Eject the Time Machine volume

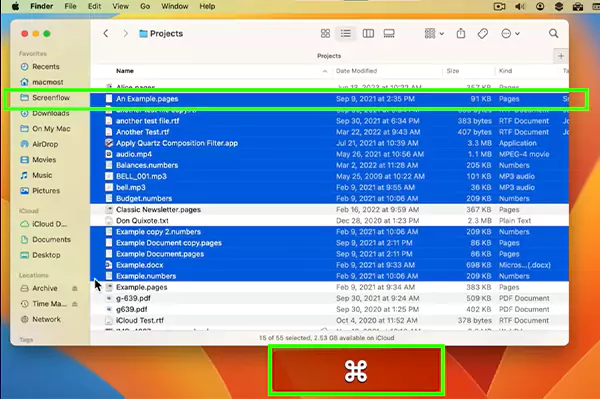pos(75,304)
